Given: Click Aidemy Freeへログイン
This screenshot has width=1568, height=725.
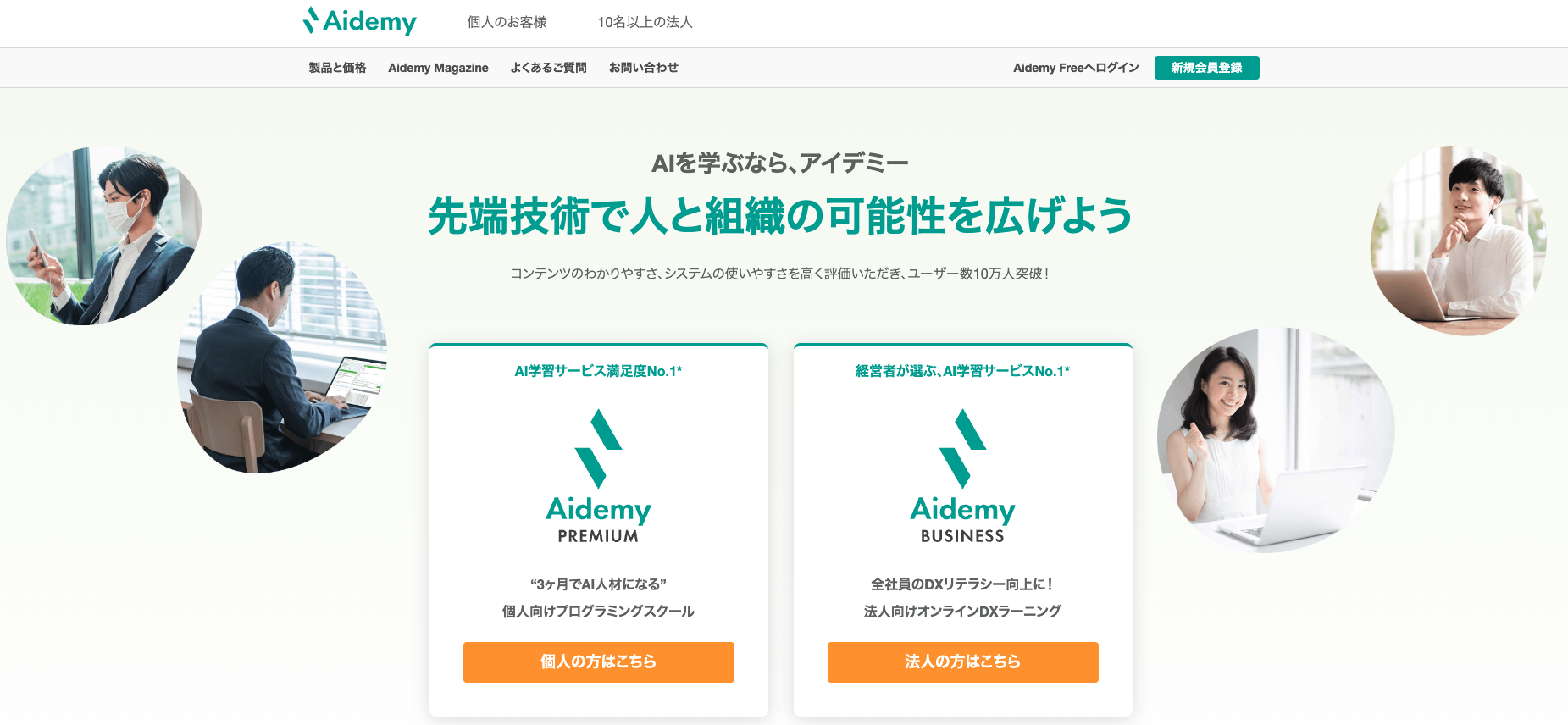Looking at the screenshot, I should point(1076,67).
